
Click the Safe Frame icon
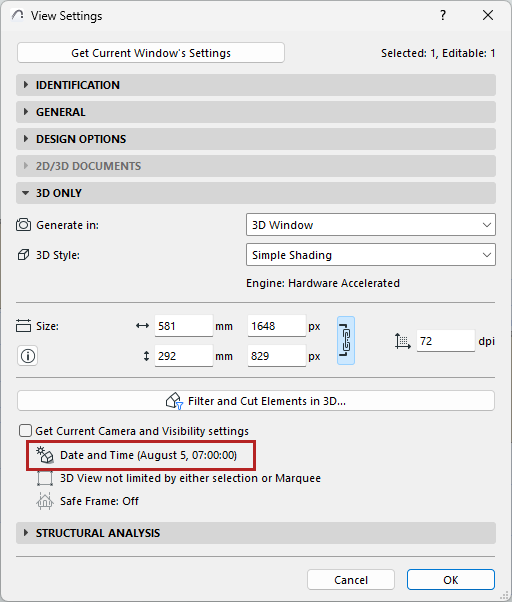pos(45,501)
